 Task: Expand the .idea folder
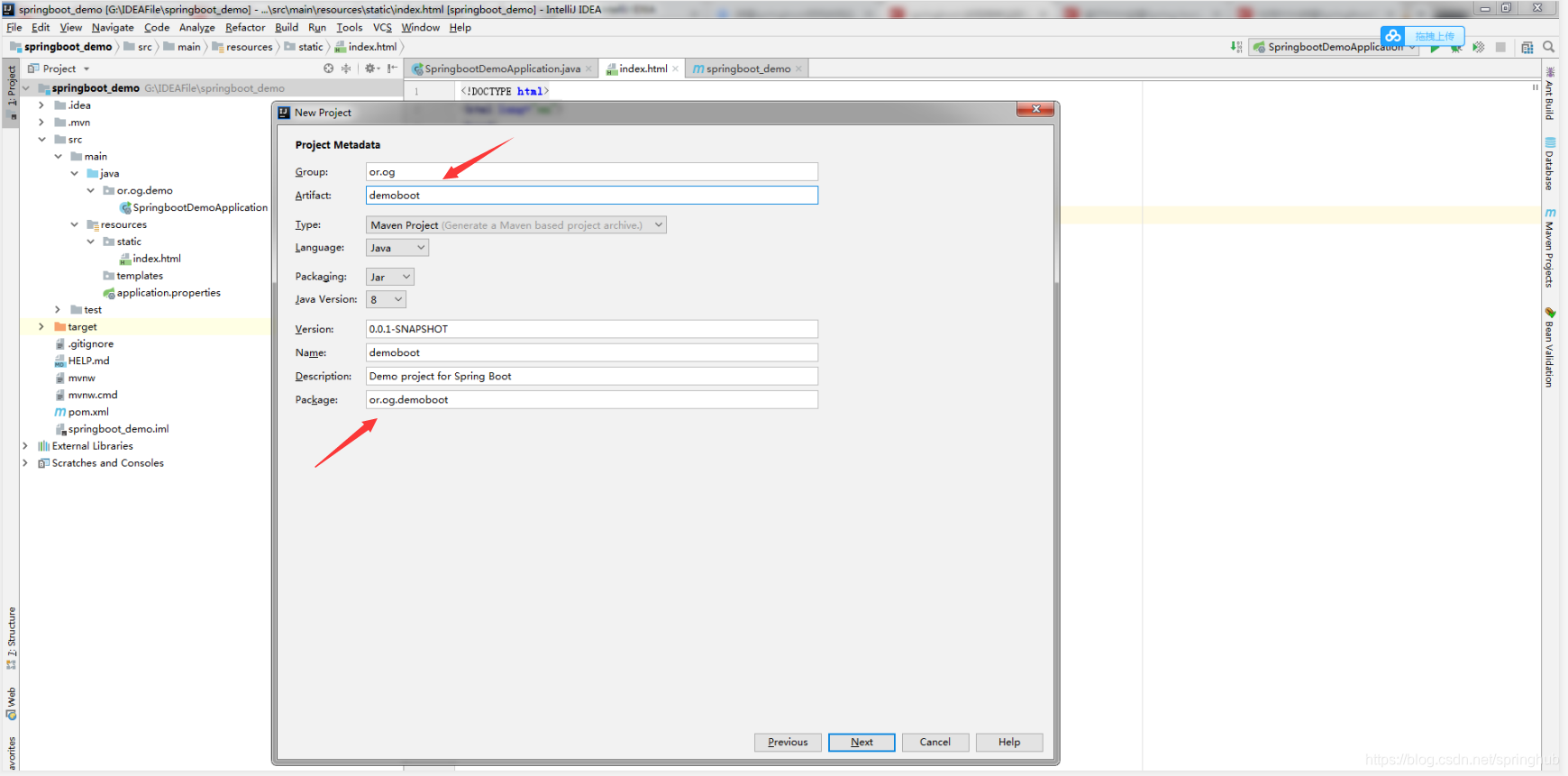point(41,105)
